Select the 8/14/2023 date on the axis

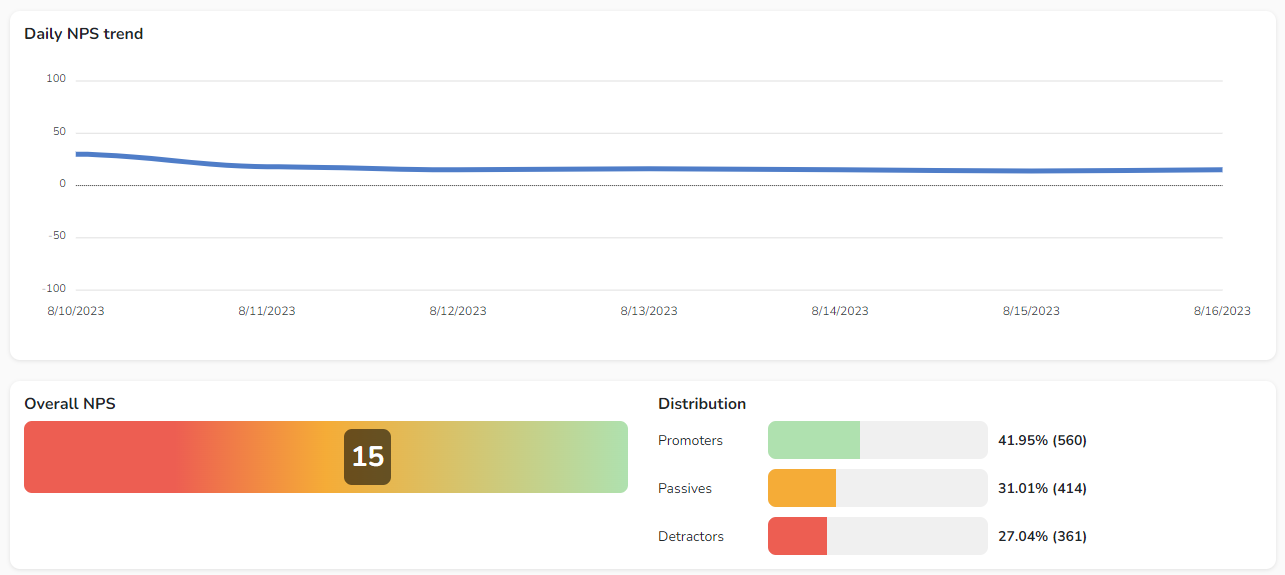pyautogui.click(x=840, y=311)
